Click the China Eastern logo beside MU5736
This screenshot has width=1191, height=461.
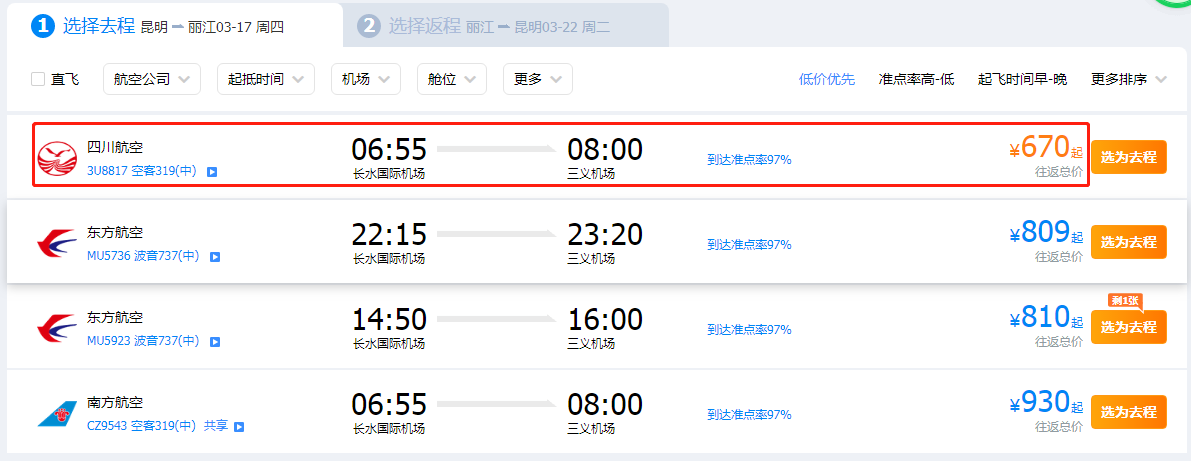[x=58, y=245]
